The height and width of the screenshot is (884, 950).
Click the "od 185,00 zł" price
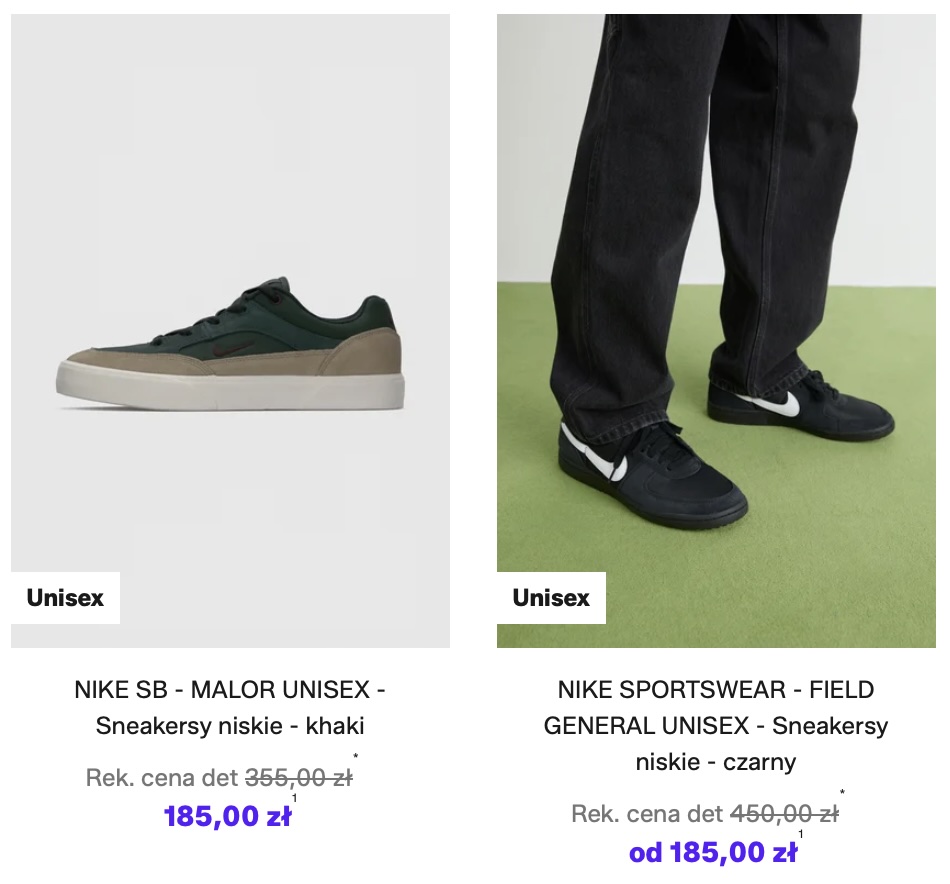pos(713,853)
